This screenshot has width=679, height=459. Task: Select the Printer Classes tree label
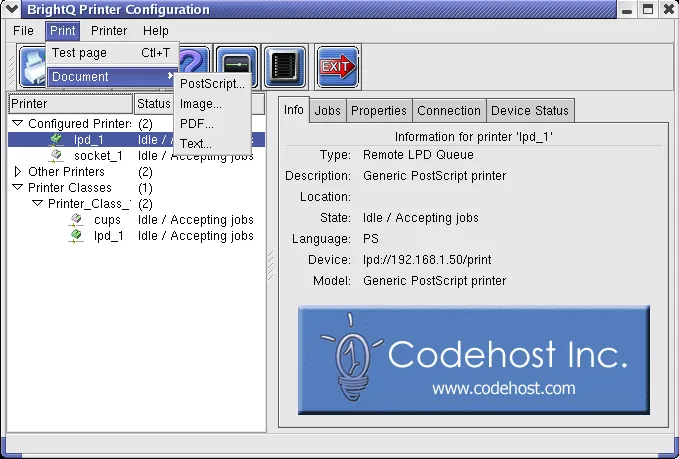70,188
